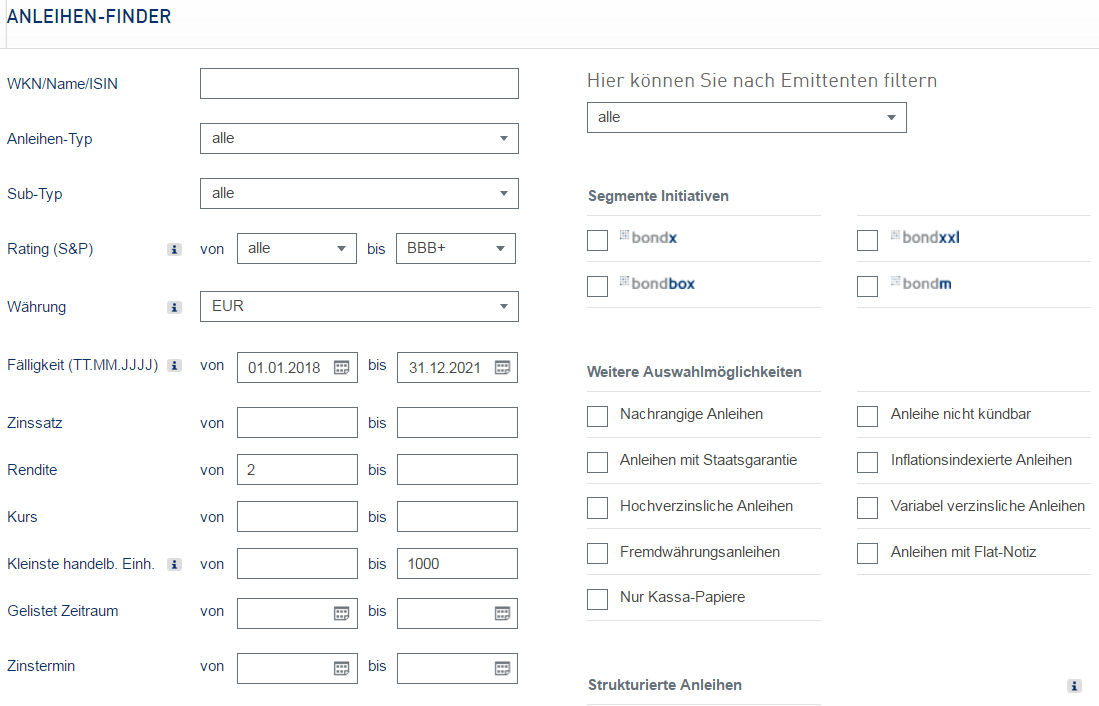This screenshot has width=1099, height=706.
Task: Open calendar picker for Fälligkeit end date
Action: point(502,368)
